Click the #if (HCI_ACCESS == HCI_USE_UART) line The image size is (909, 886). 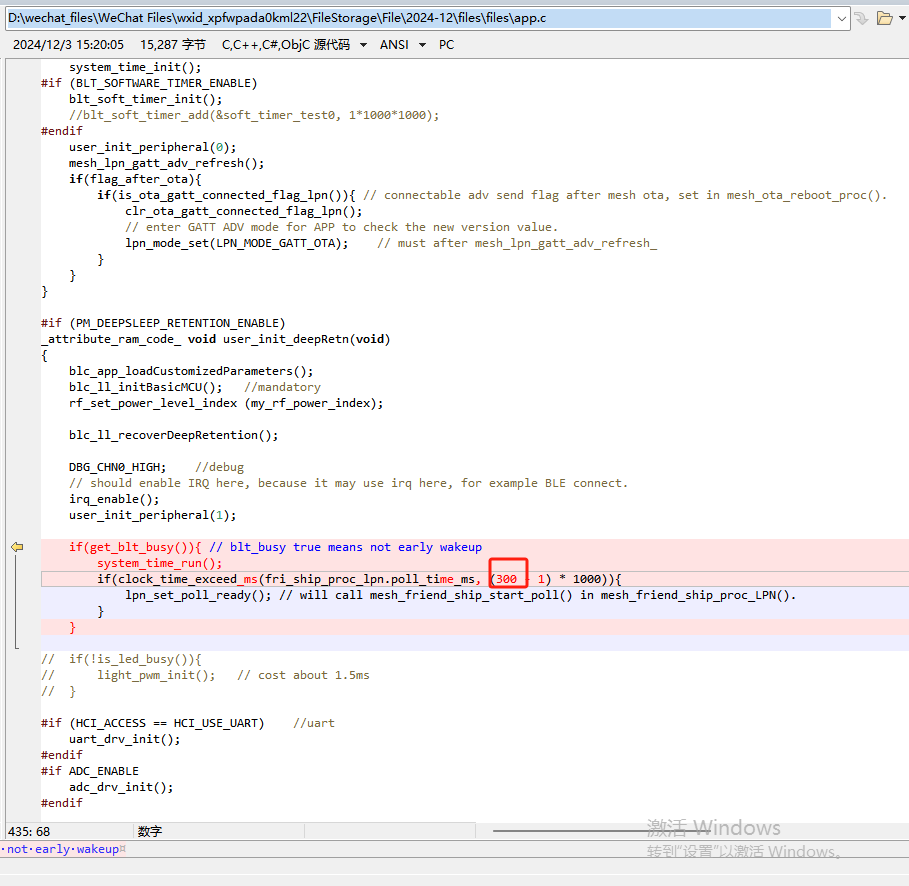click(152, 723)
